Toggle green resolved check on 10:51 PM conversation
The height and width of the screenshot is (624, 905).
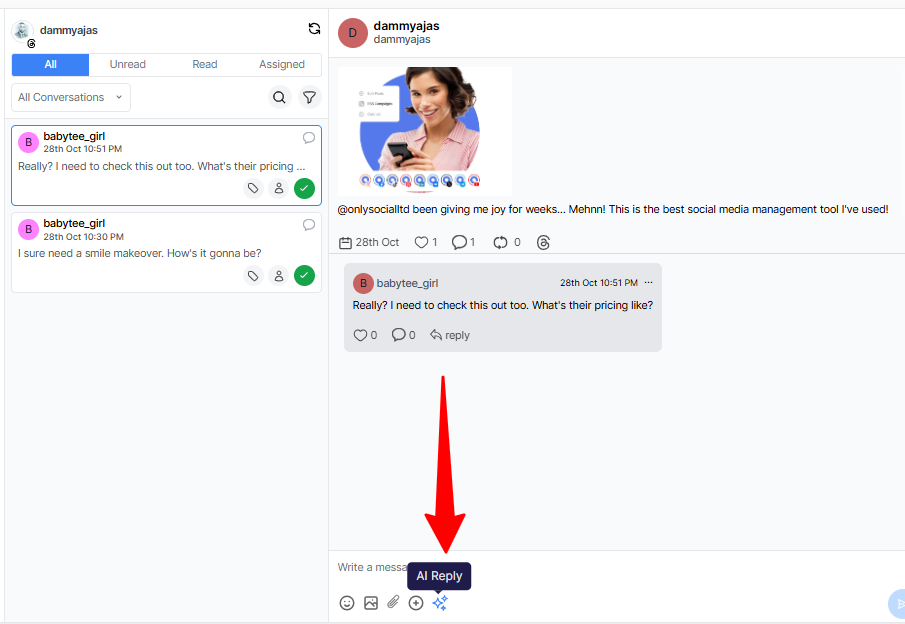pyautogui.click(x=304, y=188)
